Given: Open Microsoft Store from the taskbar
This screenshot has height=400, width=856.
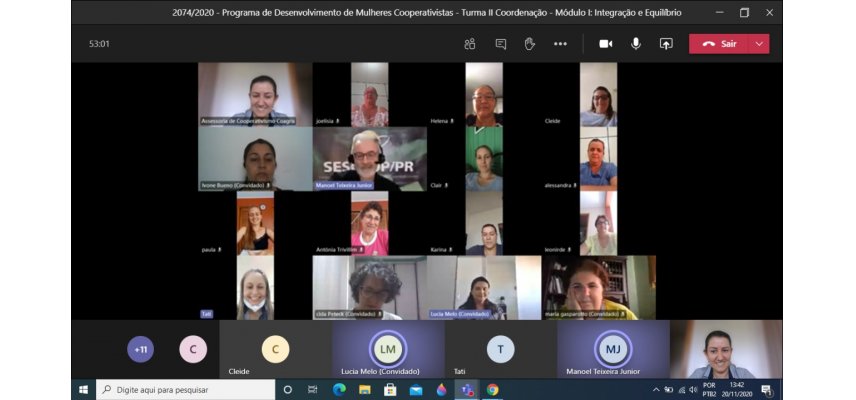Looking at the screenshot, I should click(x=390, y=390).
